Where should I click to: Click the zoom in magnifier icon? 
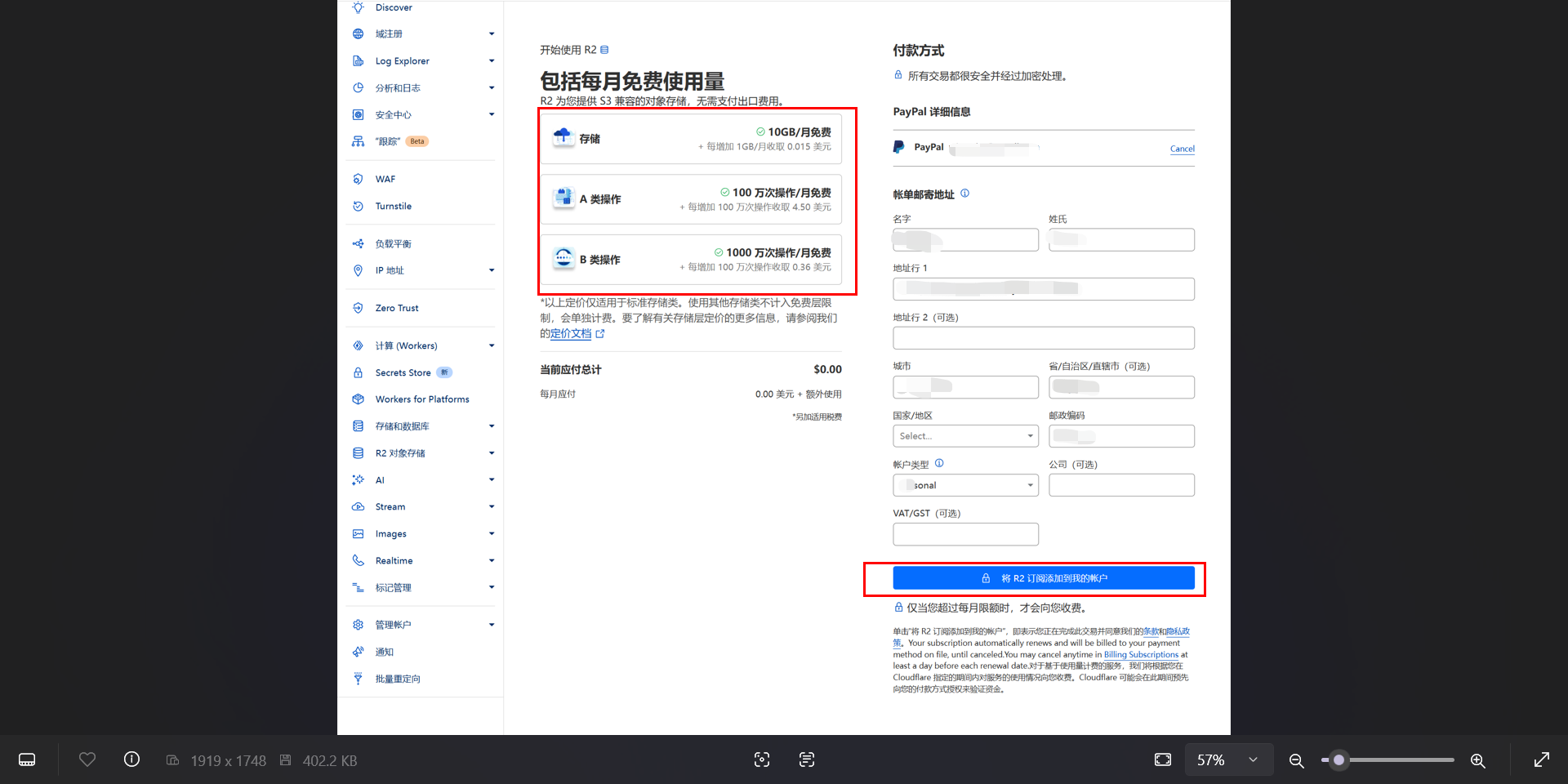1478,760
